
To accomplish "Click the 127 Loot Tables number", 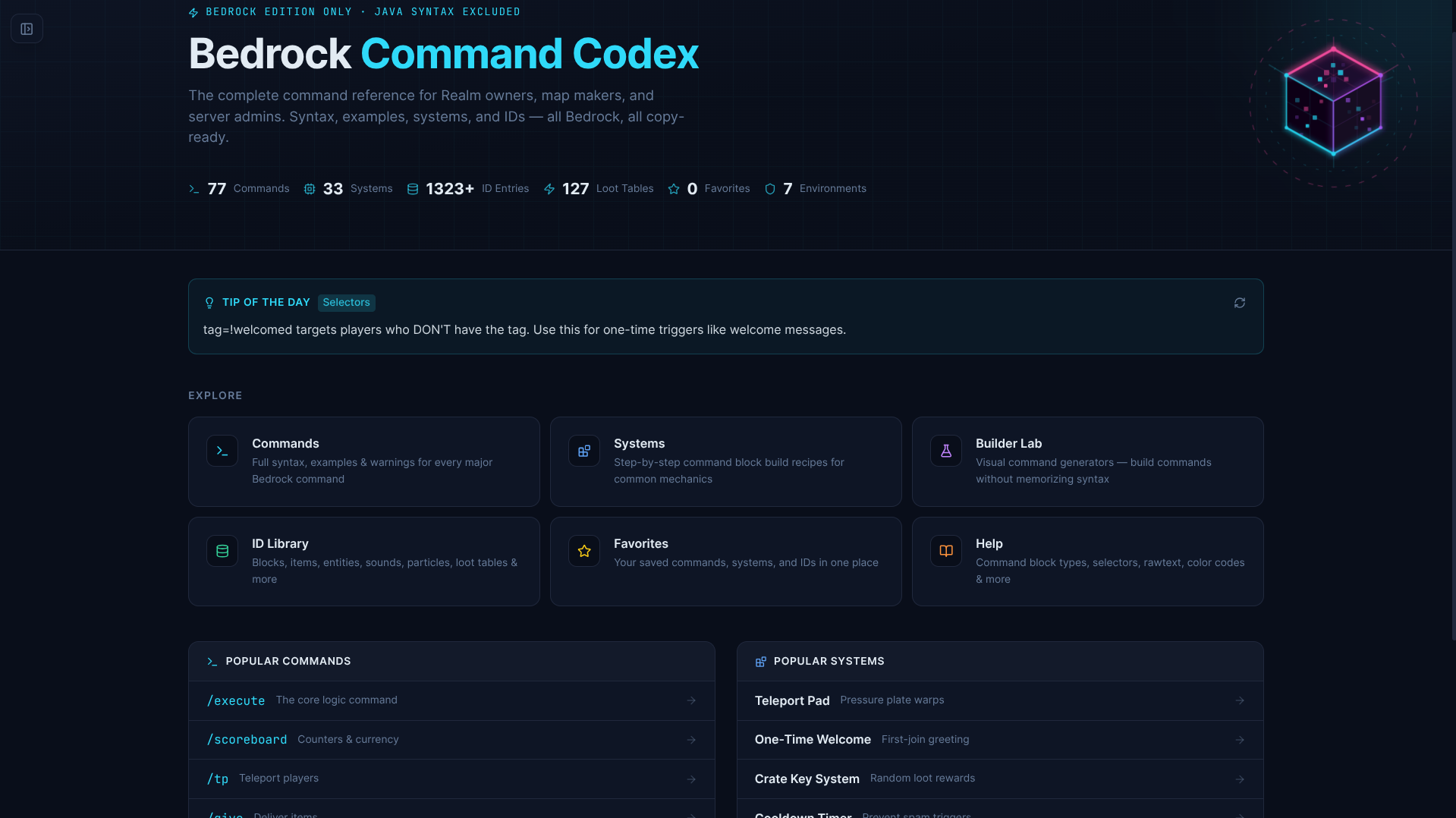I will (576, 189).
